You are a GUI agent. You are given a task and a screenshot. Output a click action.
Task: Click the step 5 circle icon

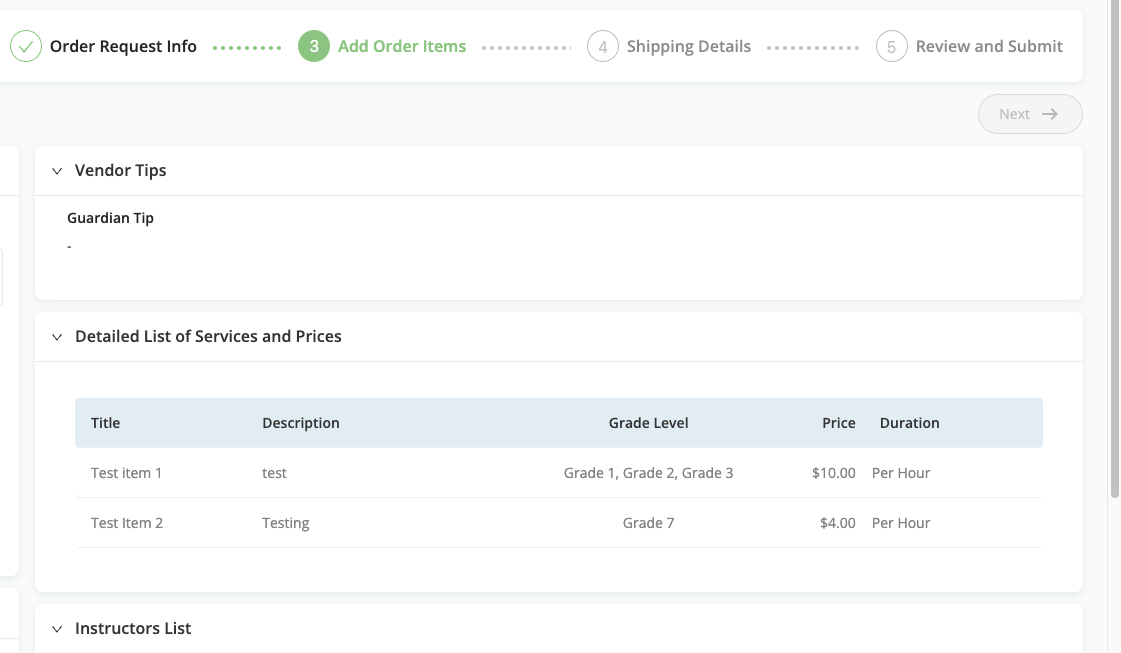pos(892,46)
